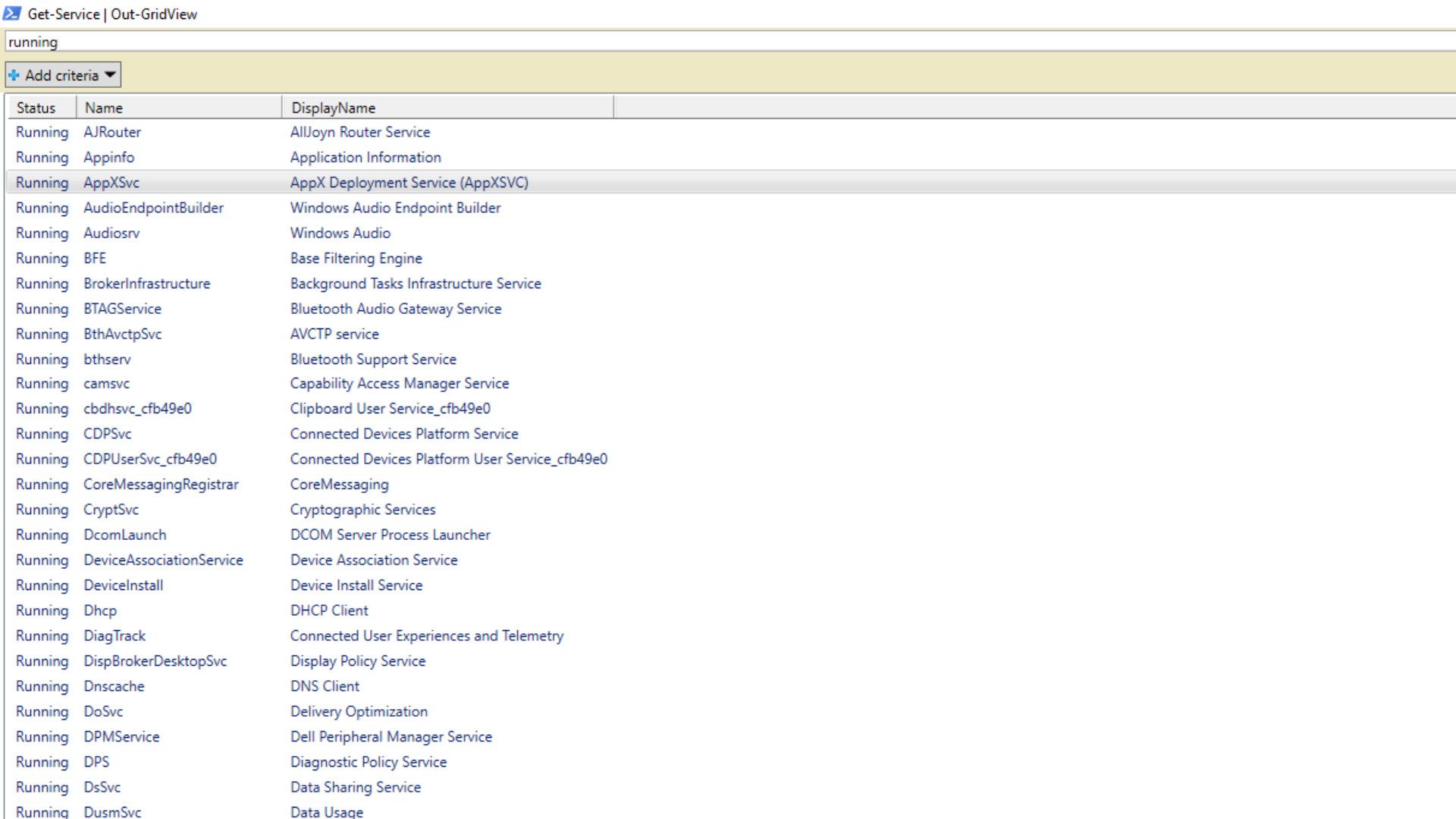Click 'Background Tasks Infrastructure Service' display name
Image resolution: width=1456 pixels, height=819 pixels.
click(x=416, y=284)
